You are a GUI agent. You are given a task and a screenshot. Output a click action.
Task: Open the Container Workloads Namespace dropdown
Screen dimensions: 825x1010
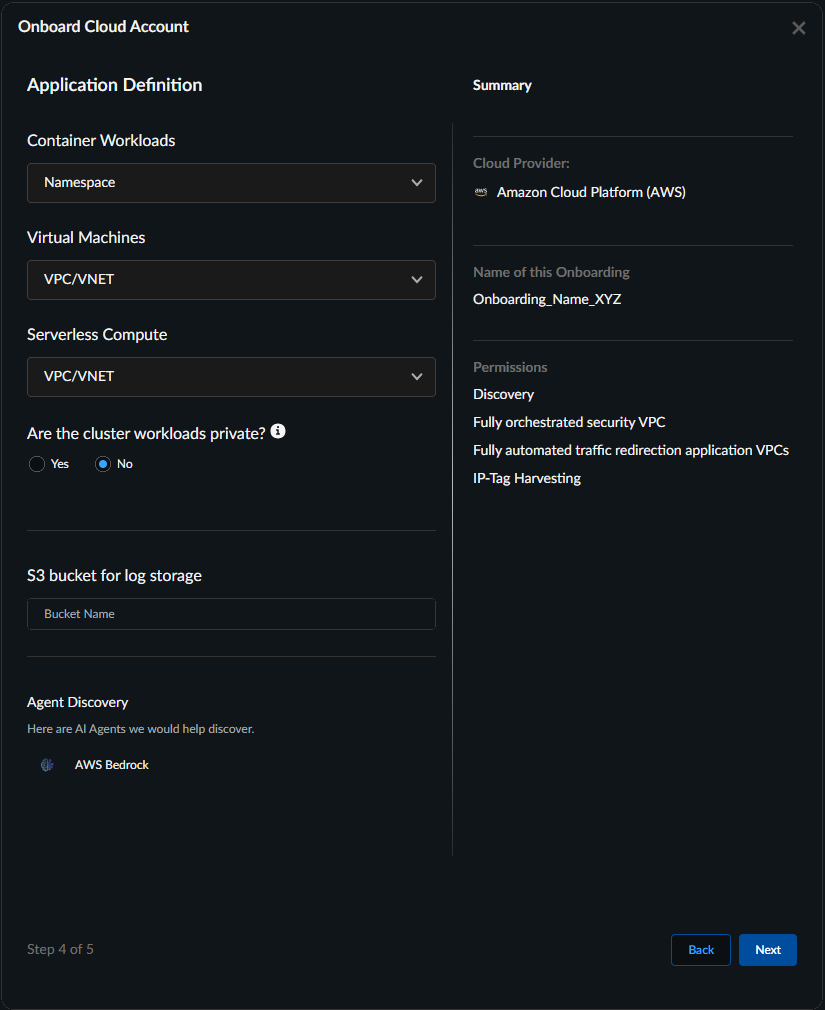(230, 183)
